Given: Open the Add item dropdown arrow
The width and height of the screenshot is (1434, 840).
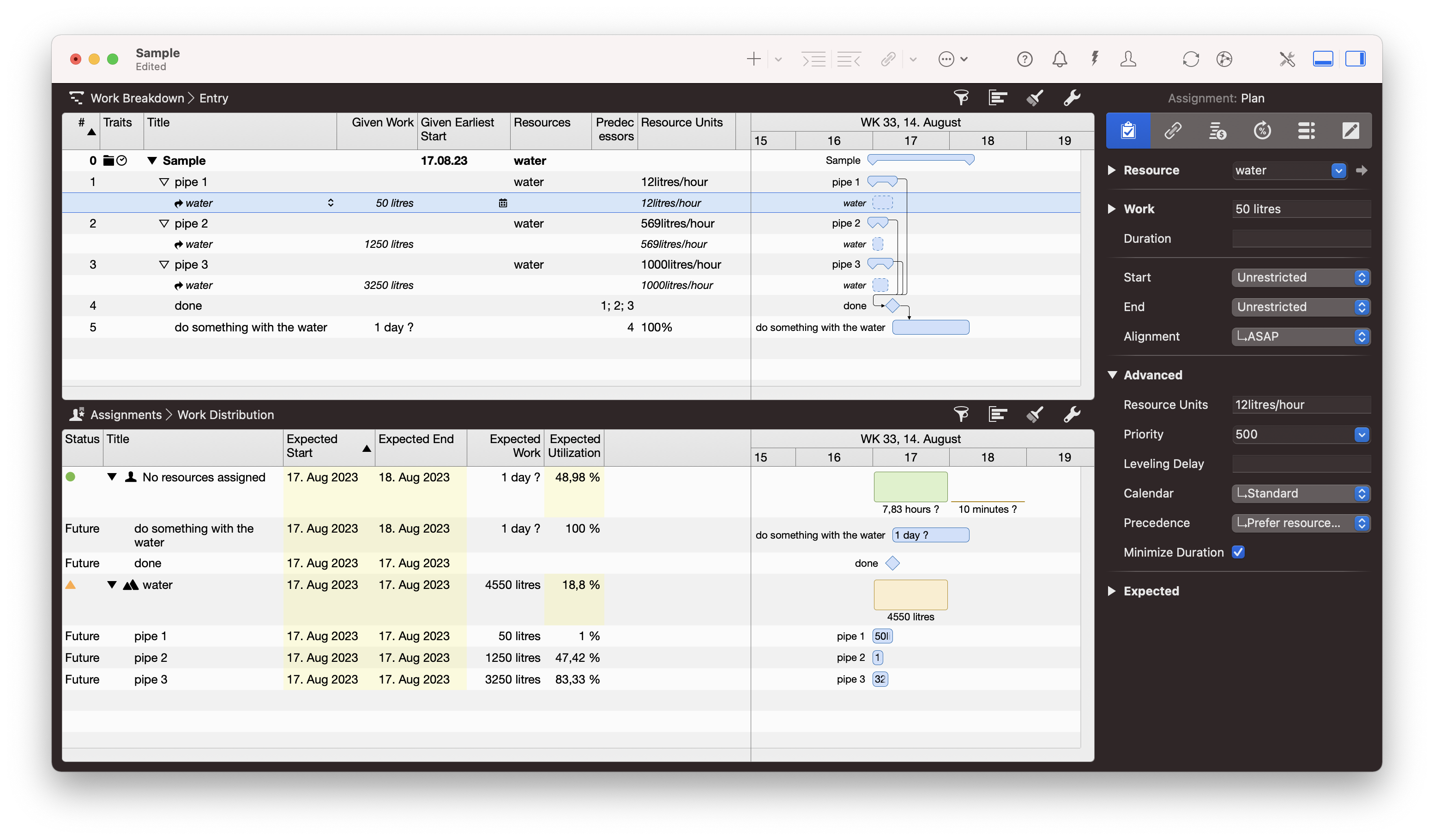Looking at the screenshot, I should pos(778,60).
